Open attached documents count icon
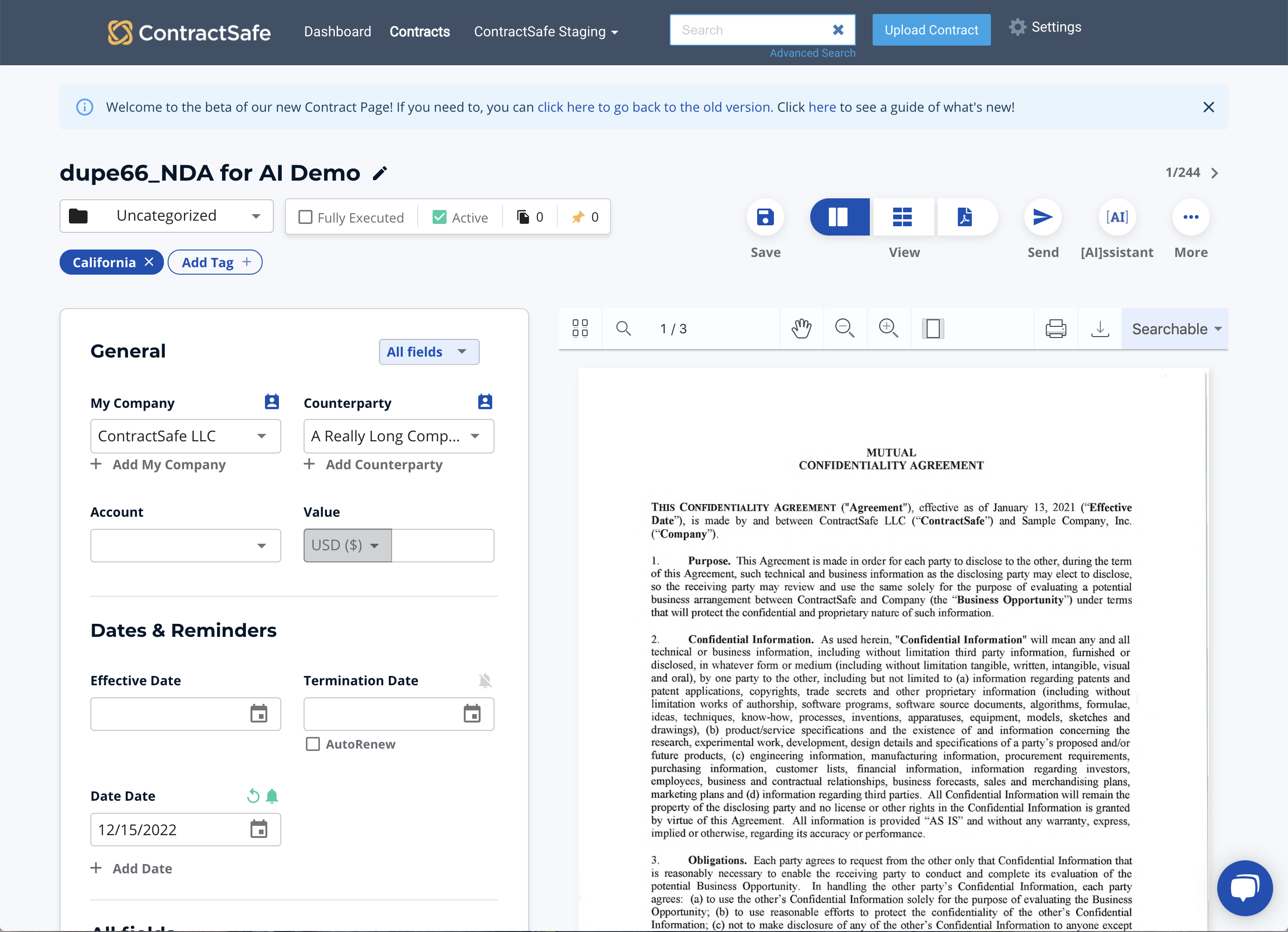 523,217
